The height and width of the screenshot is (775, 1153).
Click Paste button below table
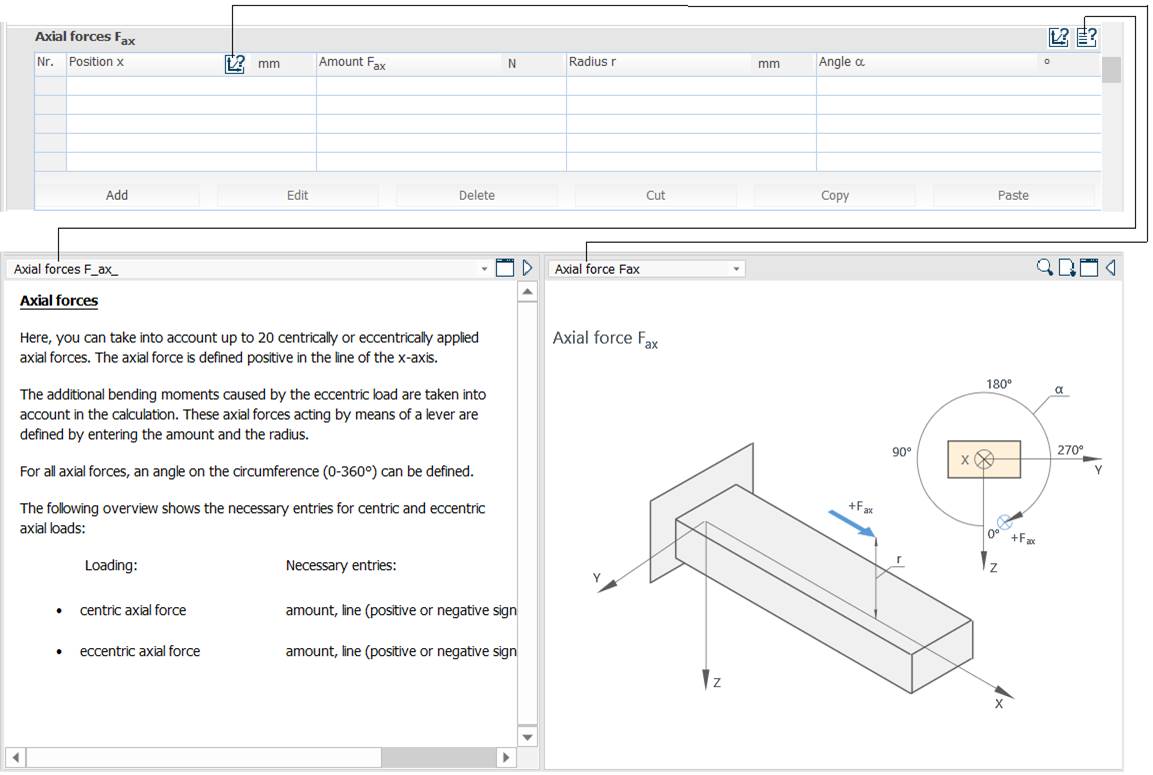coord(1013,196)
